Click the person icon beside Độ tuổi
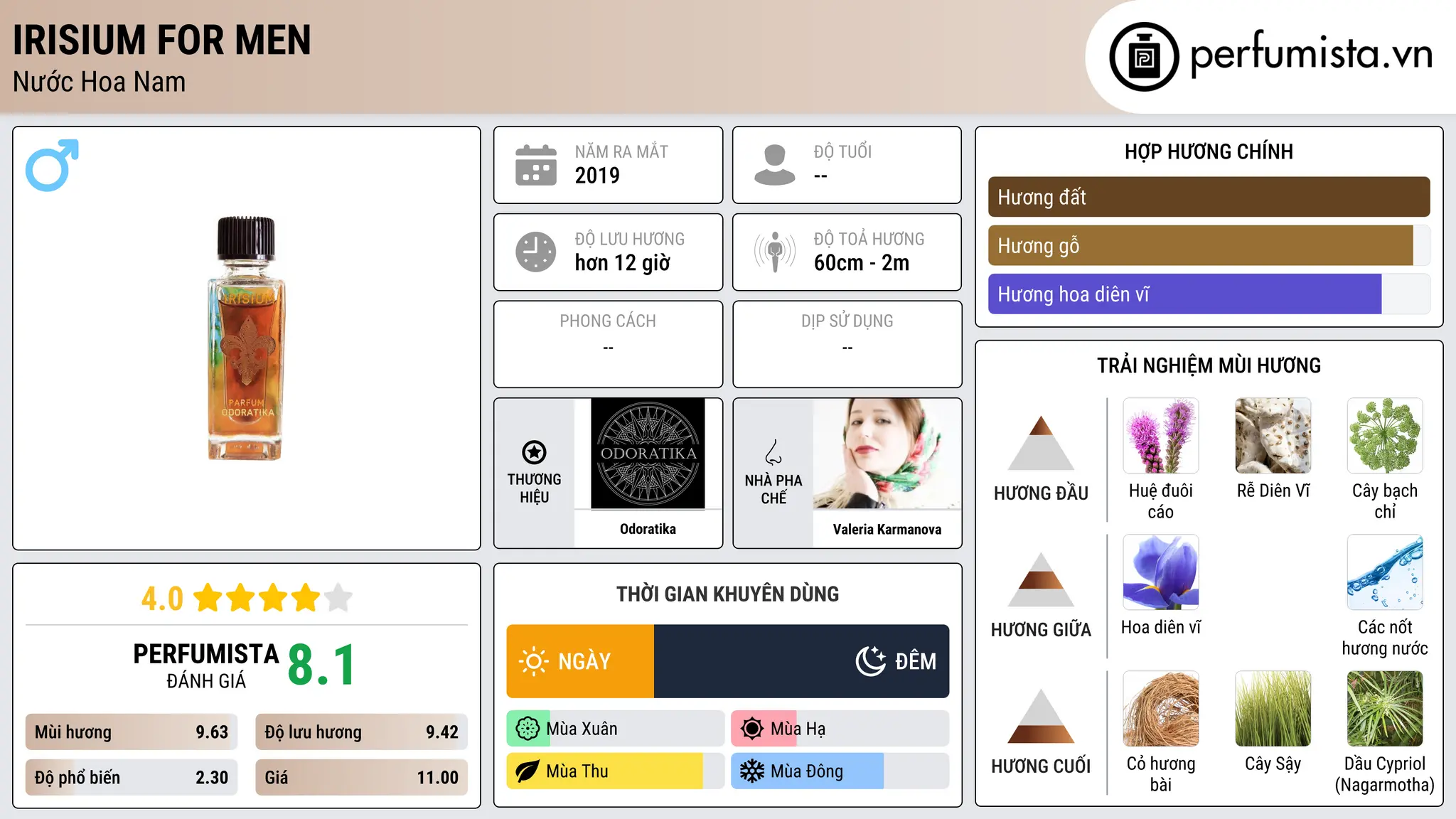This screenshot has width=1456, height=819. [x=775, y=165]
